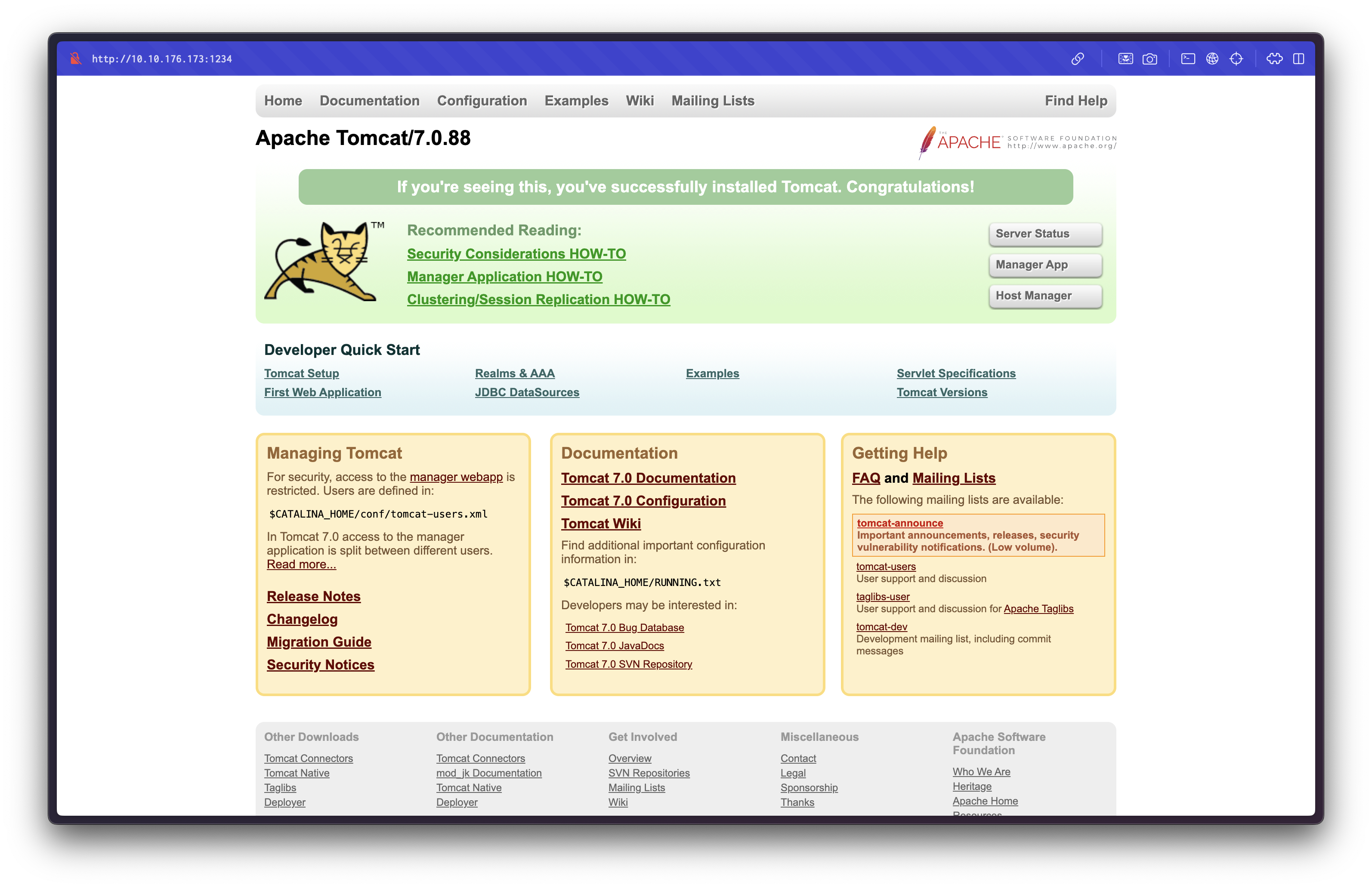Open Tomcat 7.0 SVN Repository link
Screen dimensions: 1372x888
pos(628,664)
